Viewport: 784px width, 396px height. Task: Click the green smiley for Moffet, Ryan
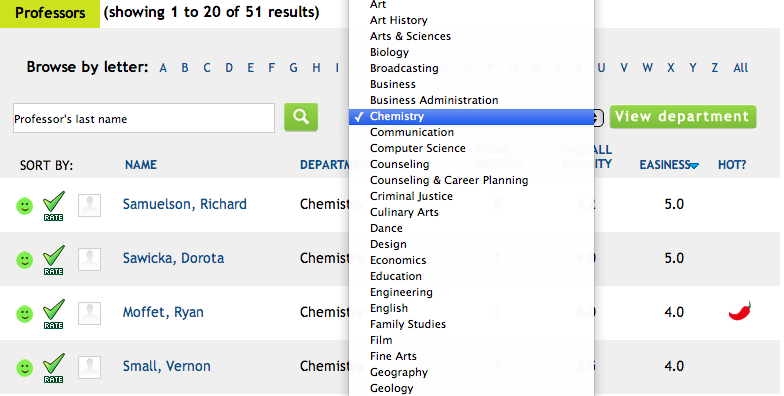click(24, 314)
